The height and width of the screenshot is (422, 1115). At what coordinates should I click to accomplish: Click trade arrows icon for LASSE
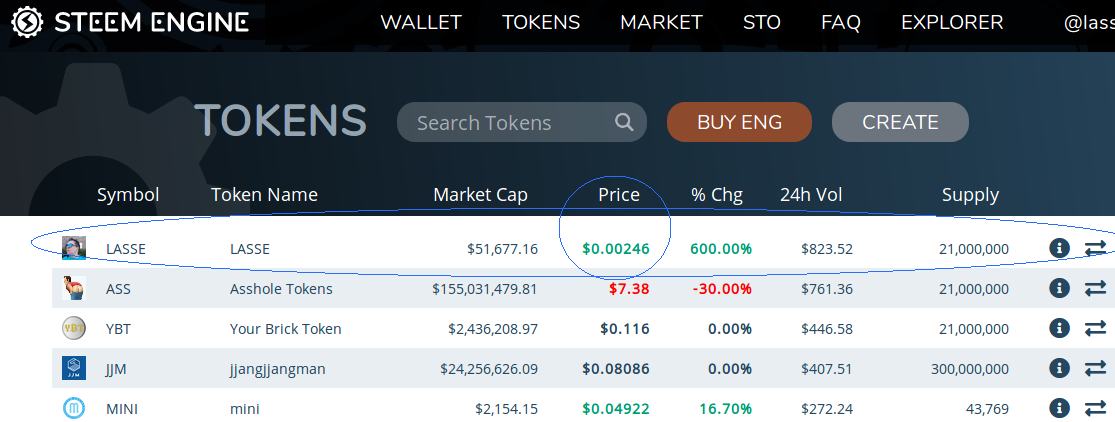point(1095,248)
